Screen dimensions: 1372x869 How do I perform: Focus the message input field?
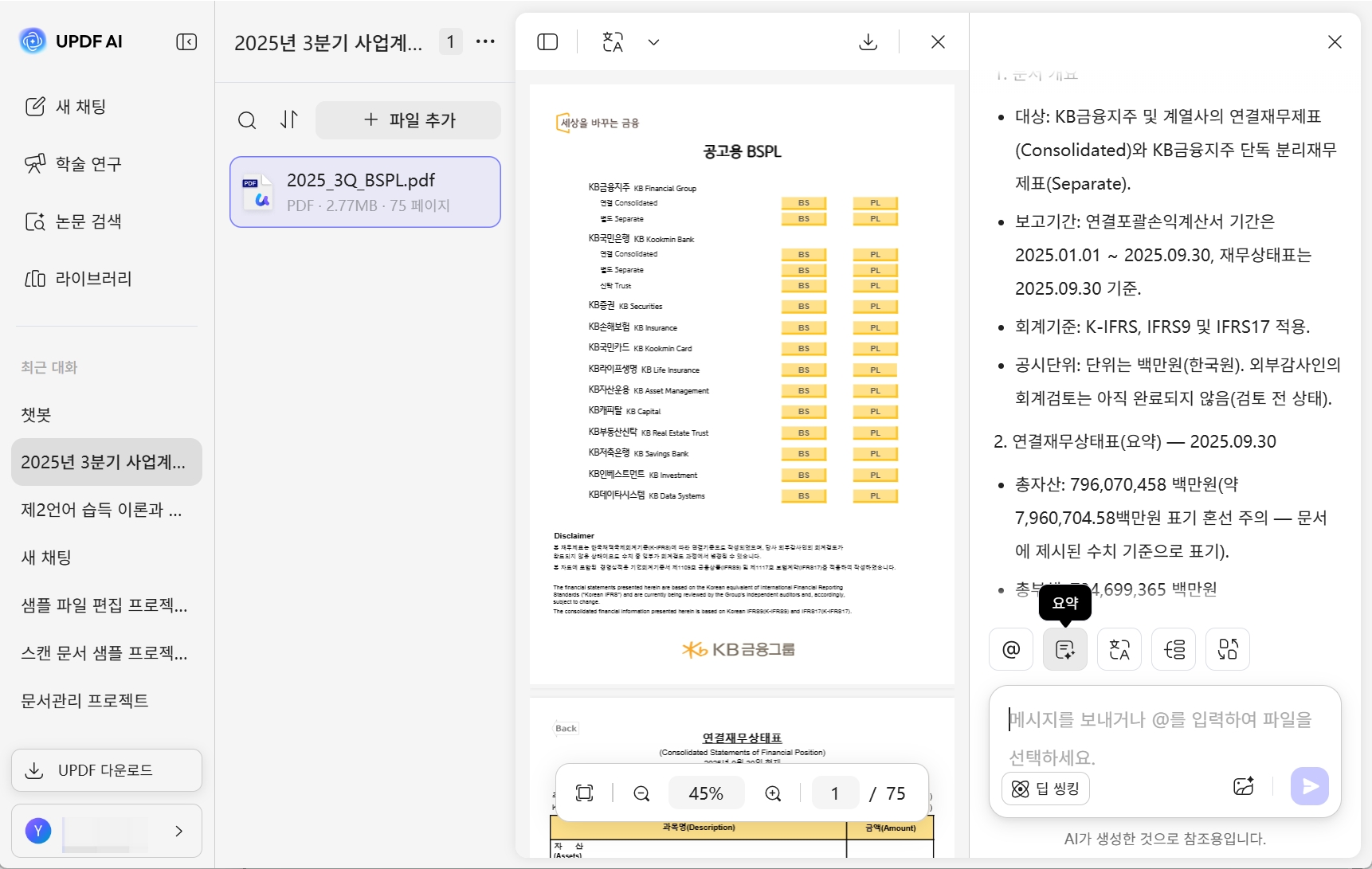[1164, 738]
